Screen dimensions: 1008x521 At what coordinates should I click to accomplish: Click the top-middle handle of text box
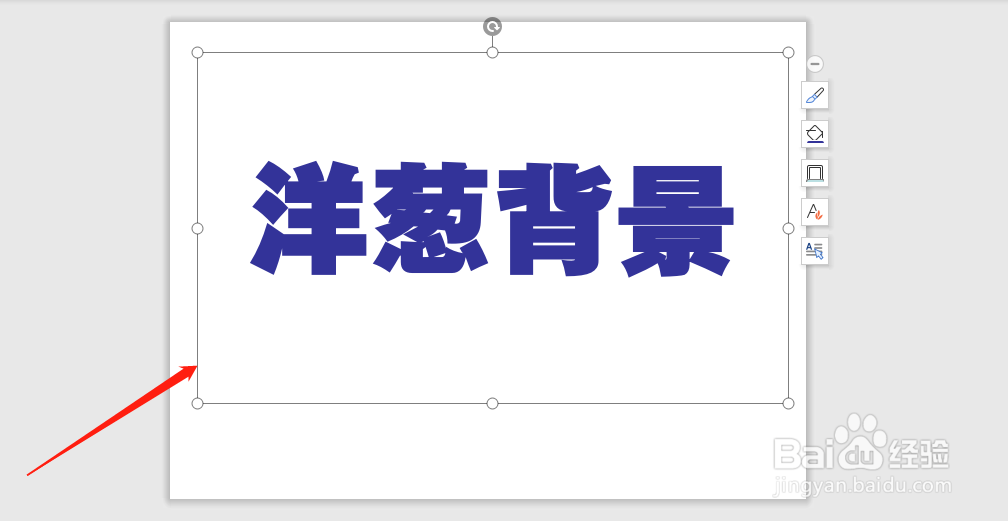point(492,52)
